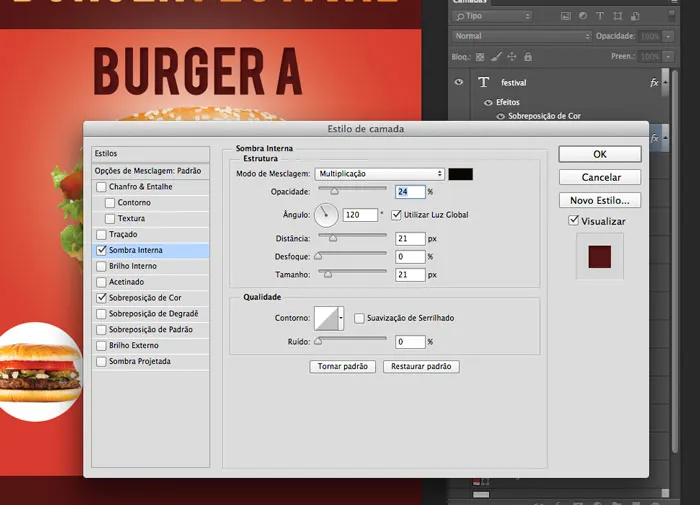Click the shape layer filter icon
700x505 pixels.
pos(617,16)
